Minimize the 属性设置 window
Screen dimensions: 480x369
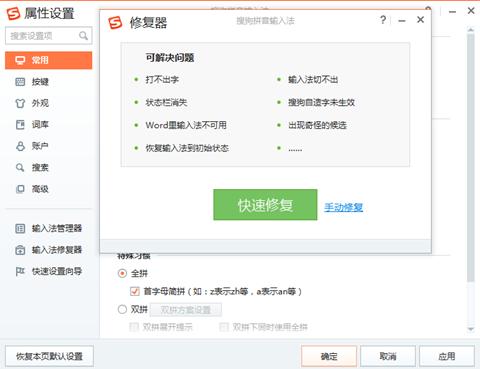[x=452, y=12]
